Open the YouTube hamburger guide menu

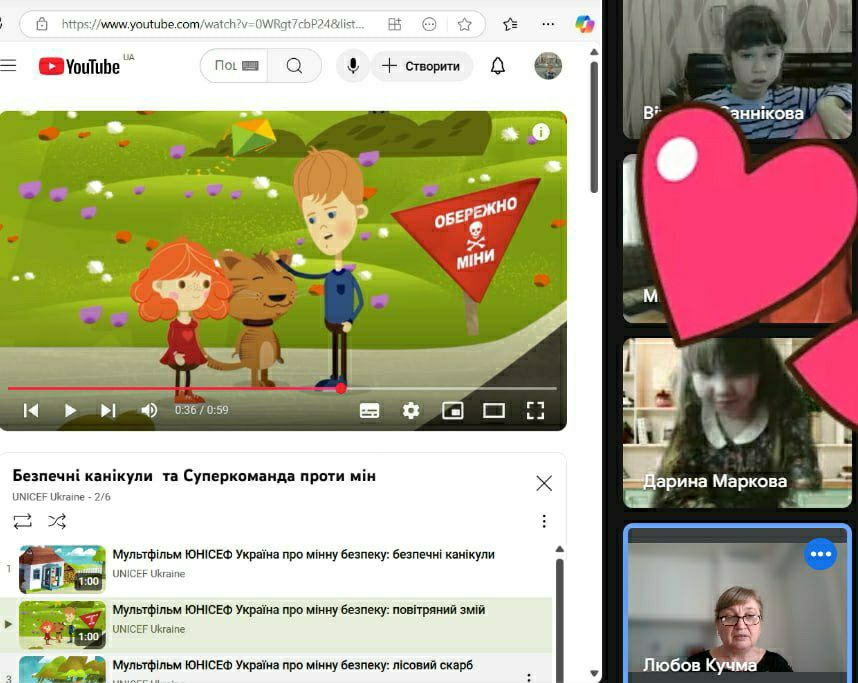pyautogui.click(x=8, y=66)
